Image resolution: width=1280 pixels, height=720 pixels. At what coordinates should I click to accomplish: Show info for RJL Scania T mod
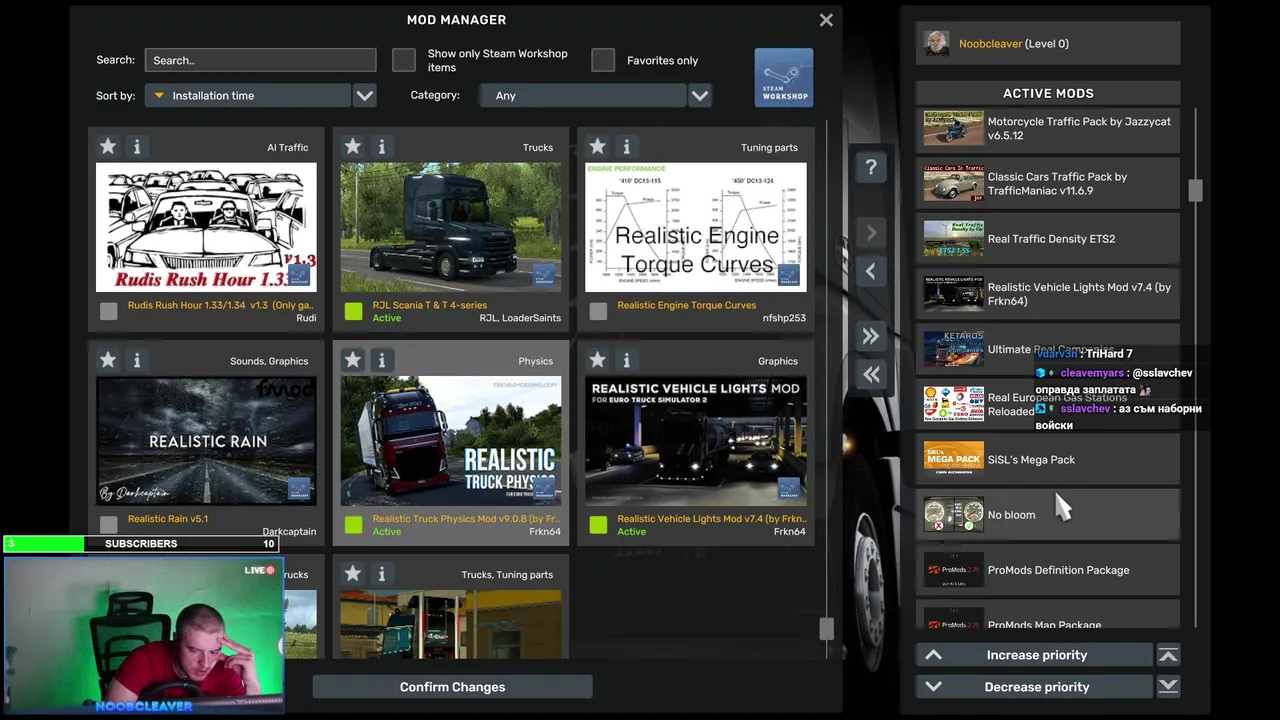(381, 146)
